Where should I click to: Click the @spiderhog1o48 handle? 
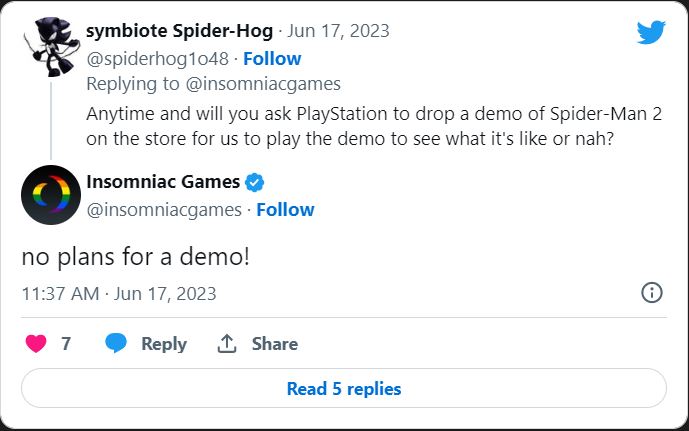pyautogui.click(x=156, y=58)
